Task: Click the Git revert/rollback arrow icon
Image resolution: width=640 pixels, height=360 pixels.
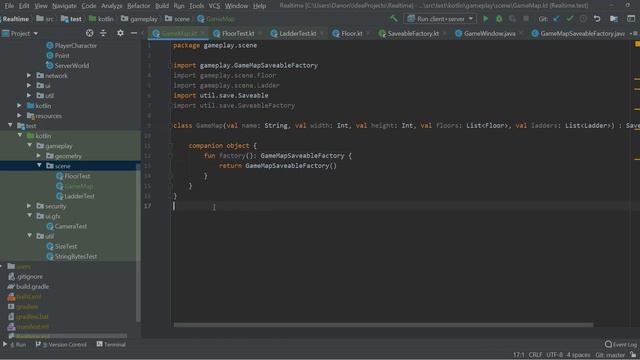Action: pos(597,19)
